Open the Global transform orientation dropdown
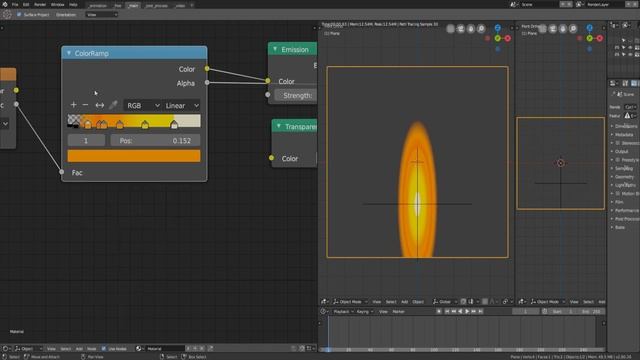The image size is (640, 360). pos(445,302)
